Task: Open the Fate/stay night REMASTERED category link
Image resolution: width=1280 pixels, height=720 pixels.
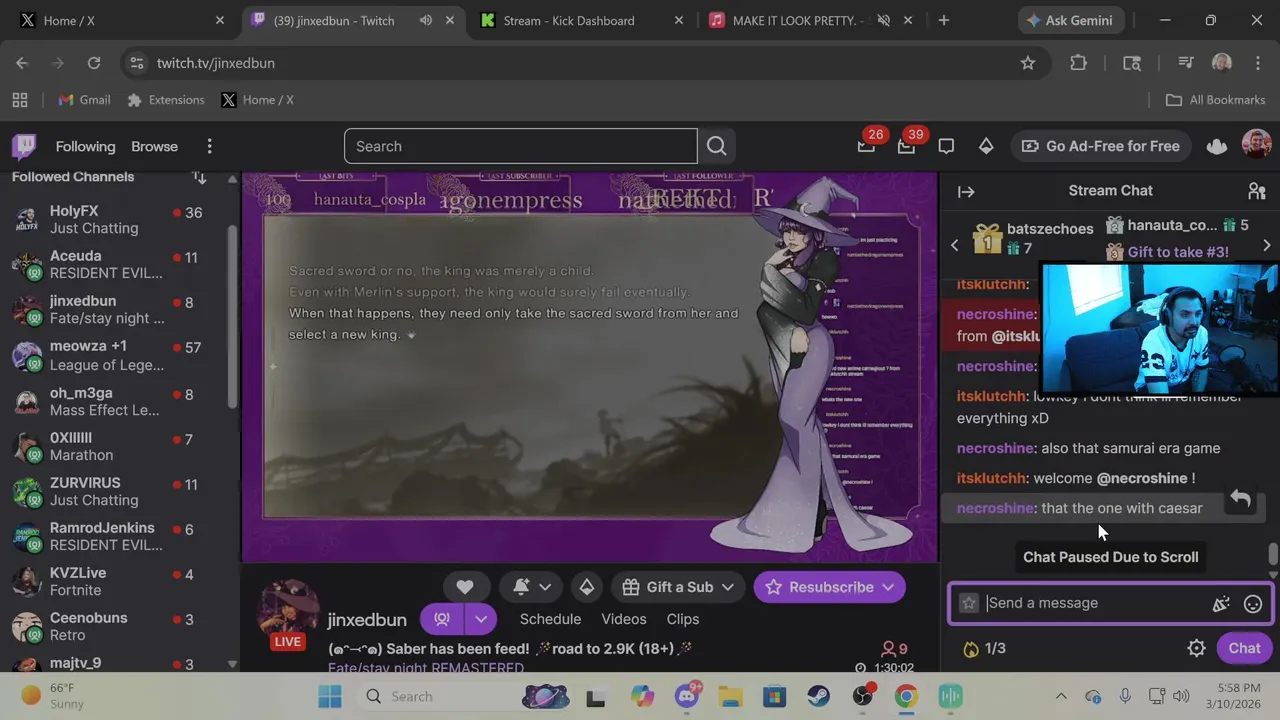Action: tap(426, 668)
